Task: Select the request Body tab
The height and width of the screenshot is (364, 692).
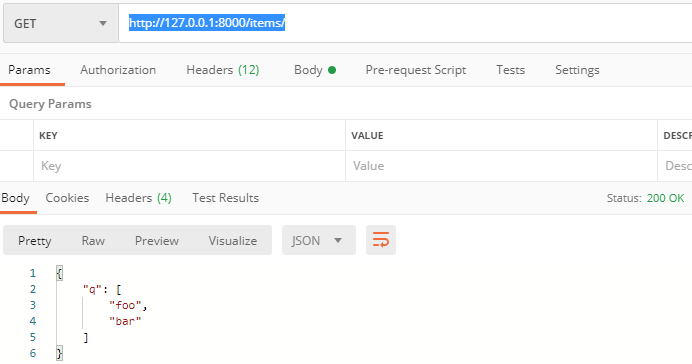Action: [x=315, y=70]
